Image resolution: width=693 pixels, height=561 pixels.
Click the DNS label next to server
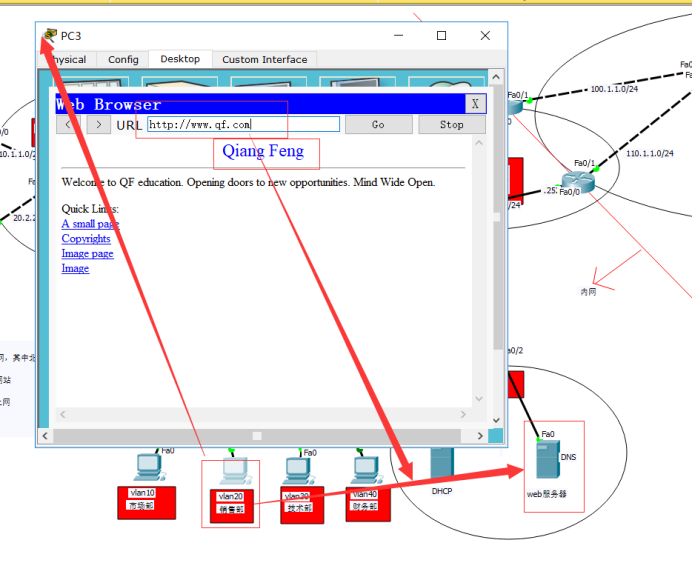coord(568,457)
